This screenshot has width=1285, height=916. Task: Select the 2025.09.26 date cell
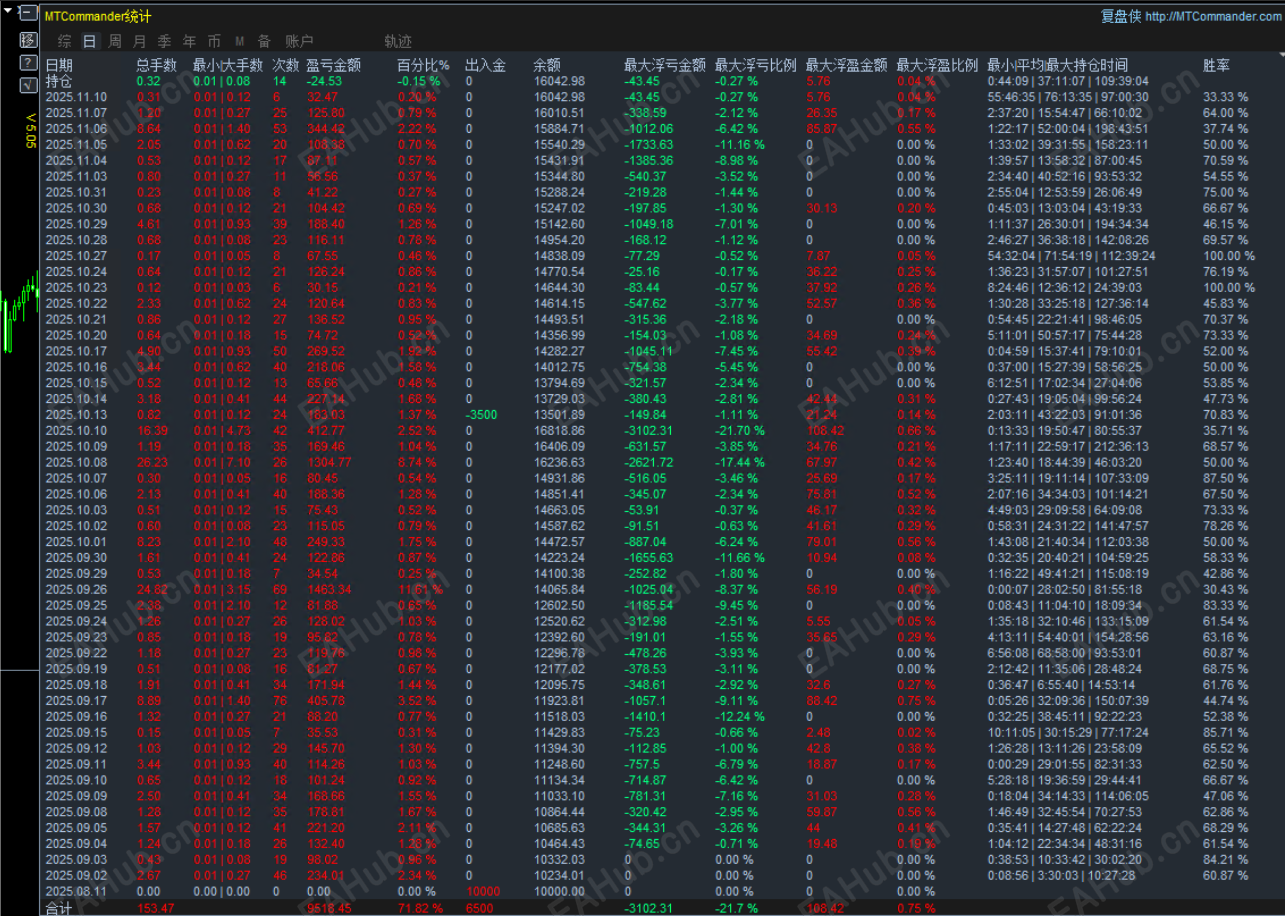pos(76,590)
